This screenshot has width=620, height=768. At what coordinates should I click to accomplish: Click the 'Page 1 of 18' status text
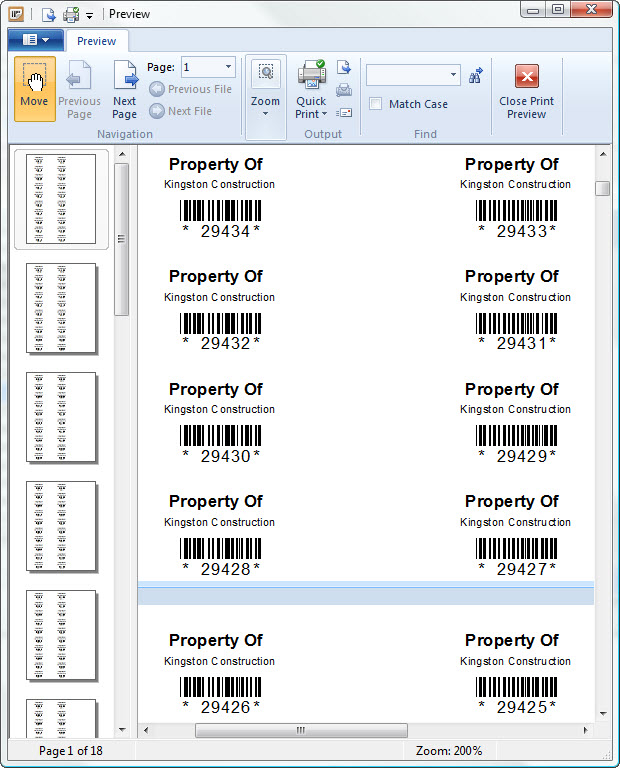point(71,751)
